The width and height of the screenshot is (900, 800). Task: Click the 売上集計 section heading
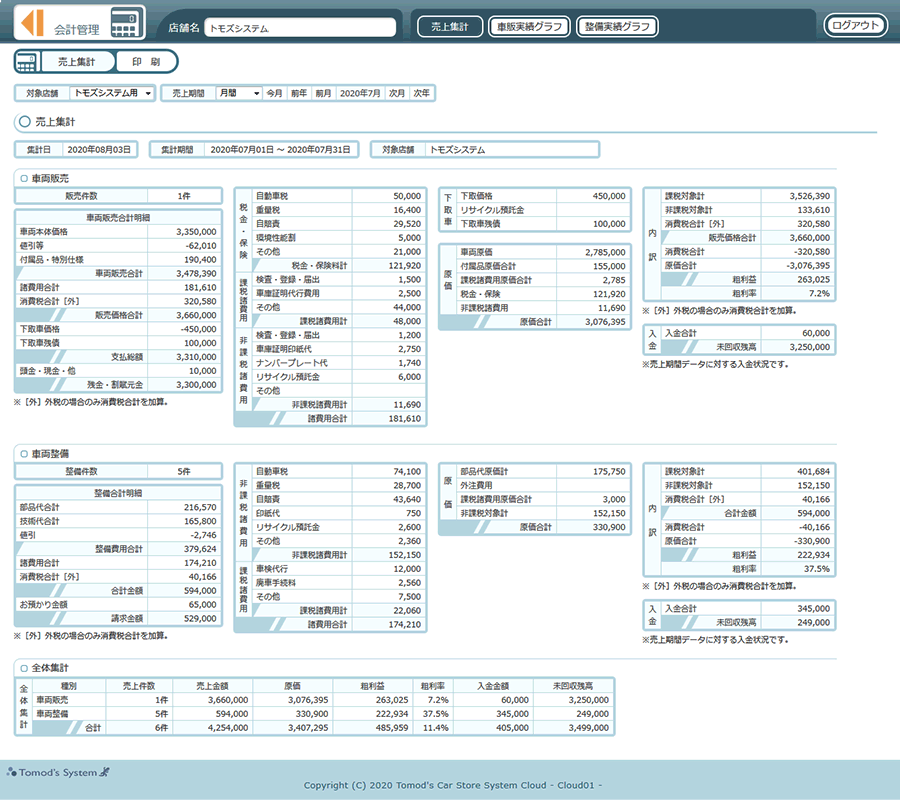pos(55,122)
